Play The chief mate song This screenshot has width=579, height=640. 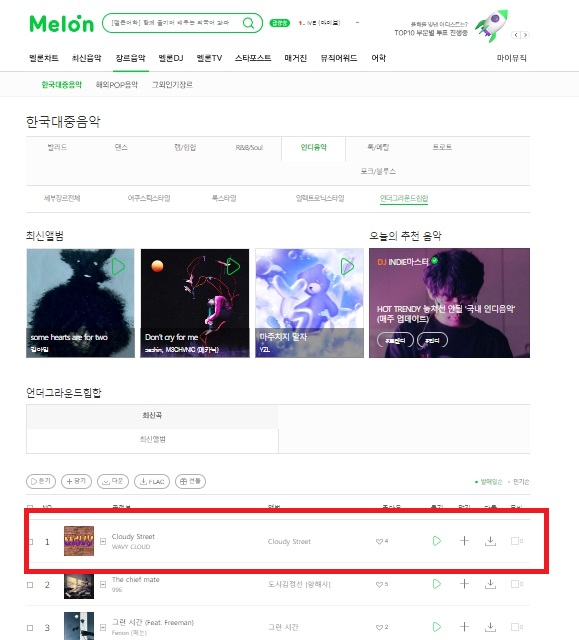click(437, 584)
